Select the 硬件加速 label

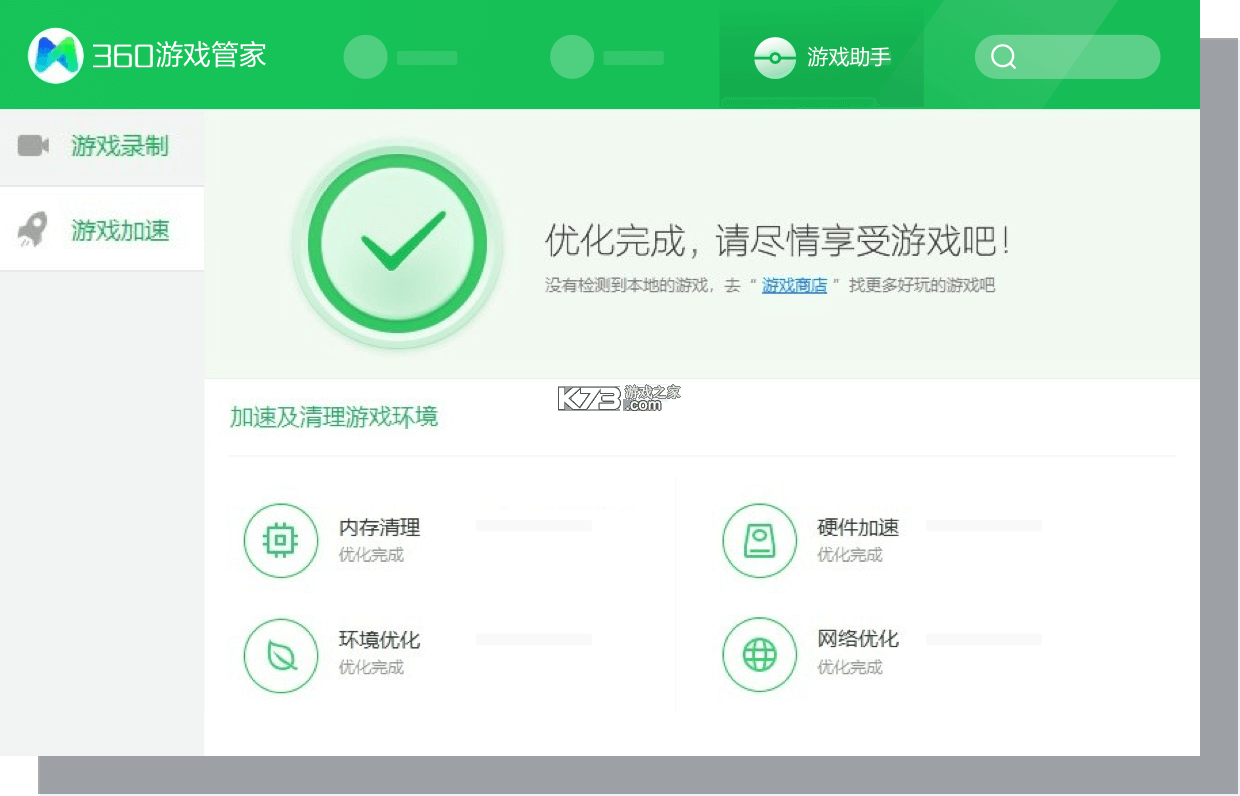click(858, 527)
